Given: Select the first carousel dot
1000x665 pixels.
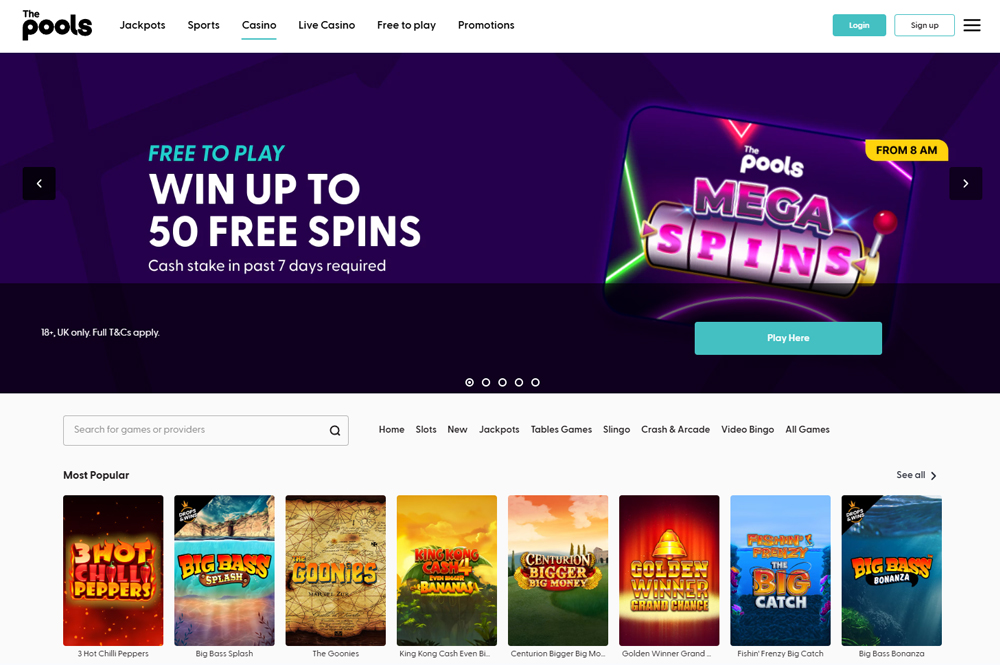Looking at the screenshot, I should coord(469,383).
